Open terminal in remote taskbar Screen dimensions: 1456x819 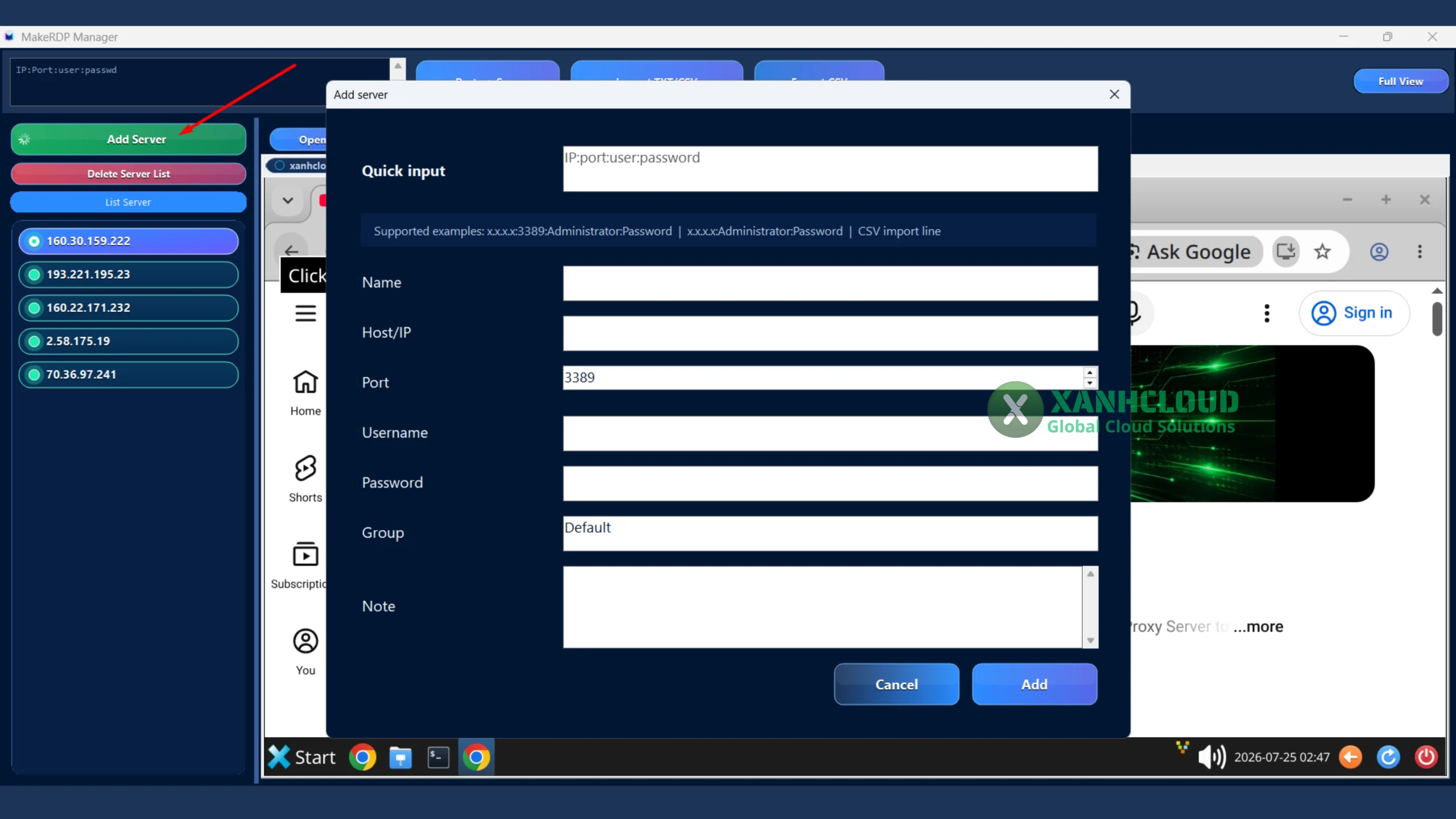438,758
